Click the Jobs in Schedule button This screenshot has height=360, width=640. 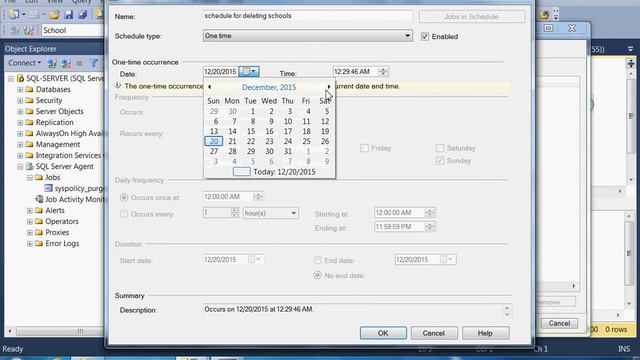(472, 17)
